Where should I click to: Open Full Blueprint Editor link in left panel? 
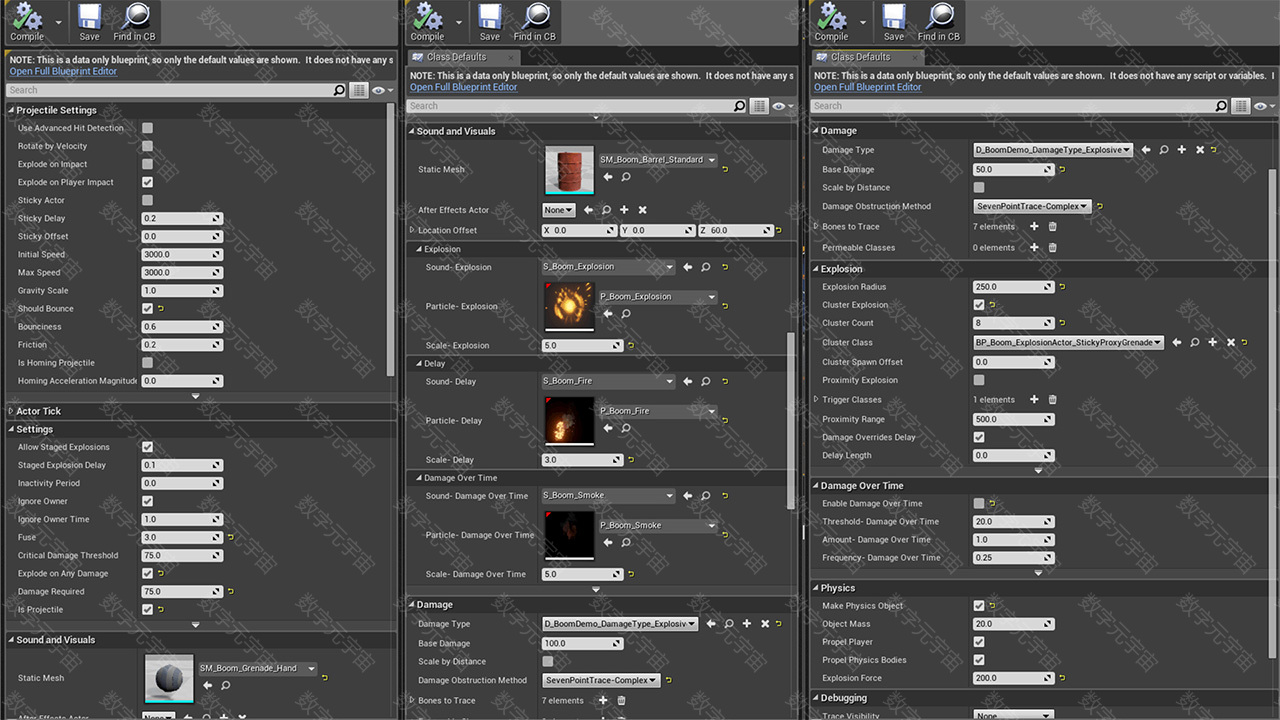coord(63,71)
